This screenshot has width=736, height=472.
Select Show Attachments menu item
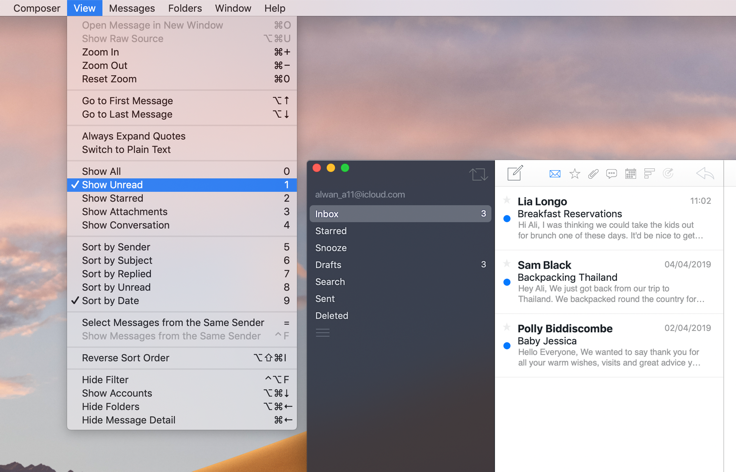182,212
